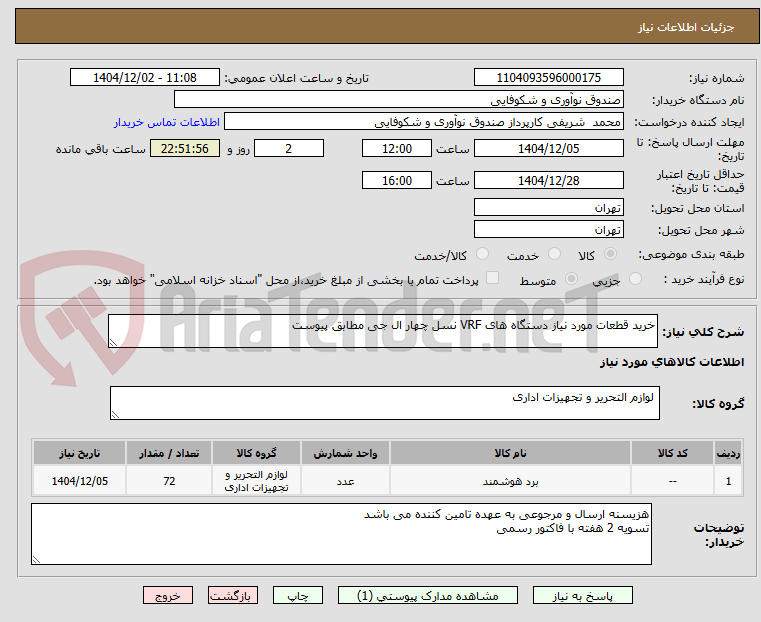Viewport: 761px width, 622px height.
Task: Click the کد کالا column header
Action: pyautogui.click(x=673, y=453)
